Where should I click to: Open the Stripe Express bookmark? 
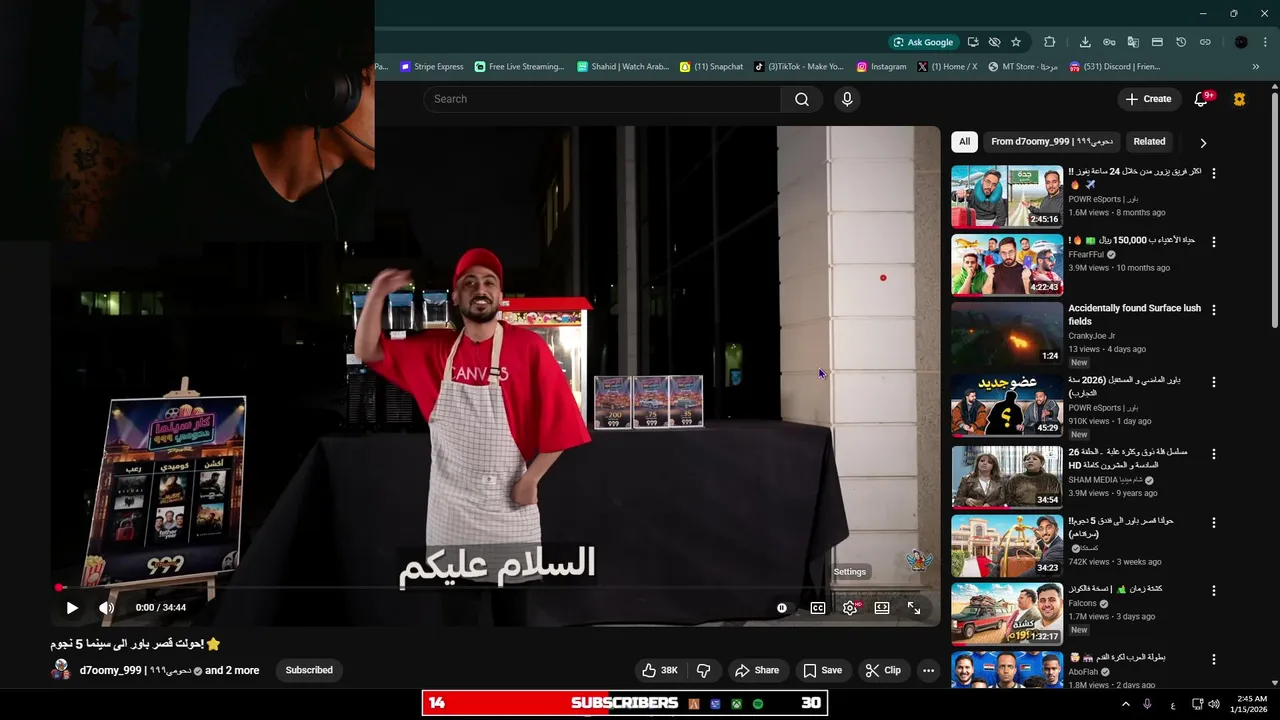tap(432, 67)
